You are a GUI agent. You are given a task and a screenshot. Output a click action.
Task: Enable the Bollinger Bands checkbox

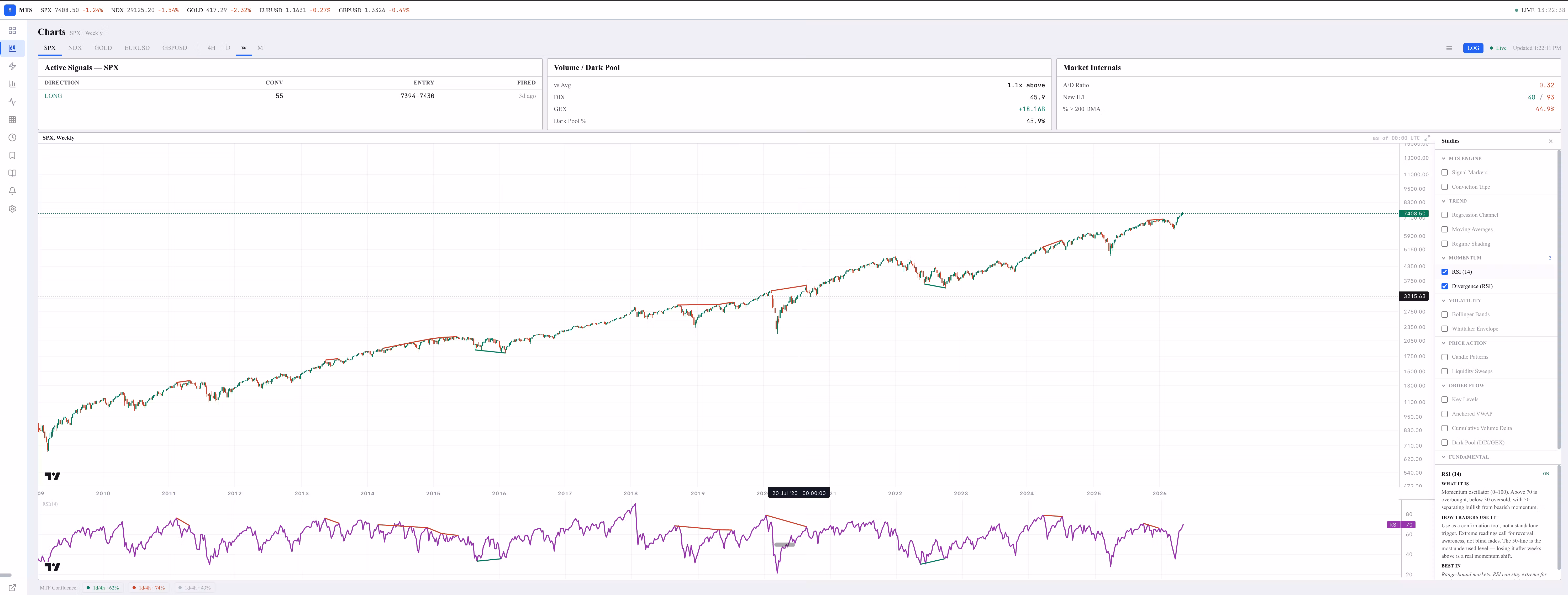pos(1444,315)
